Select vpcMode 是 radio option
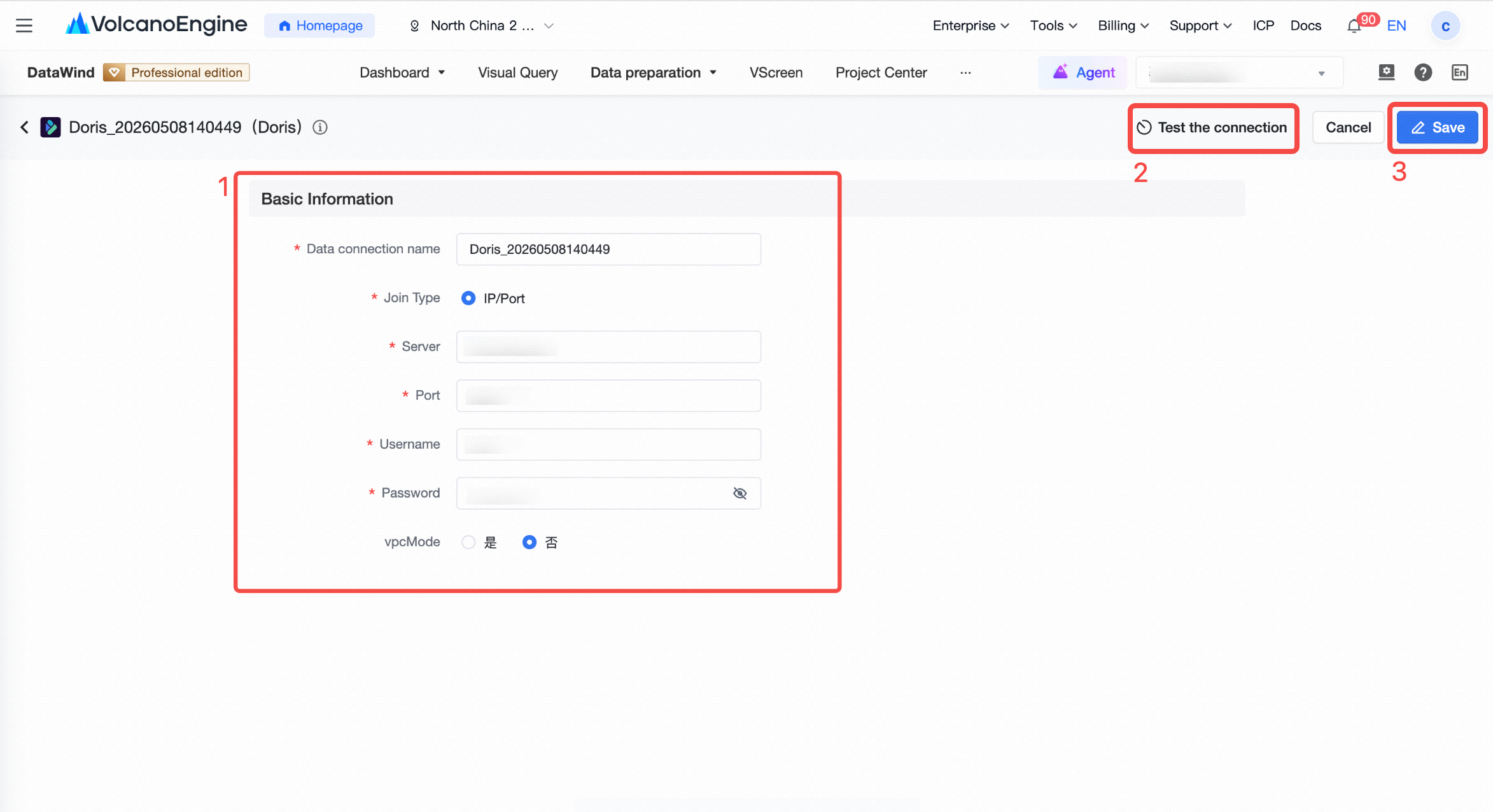1493x812 pixels. pyautogui.click(x=468, y=542)
